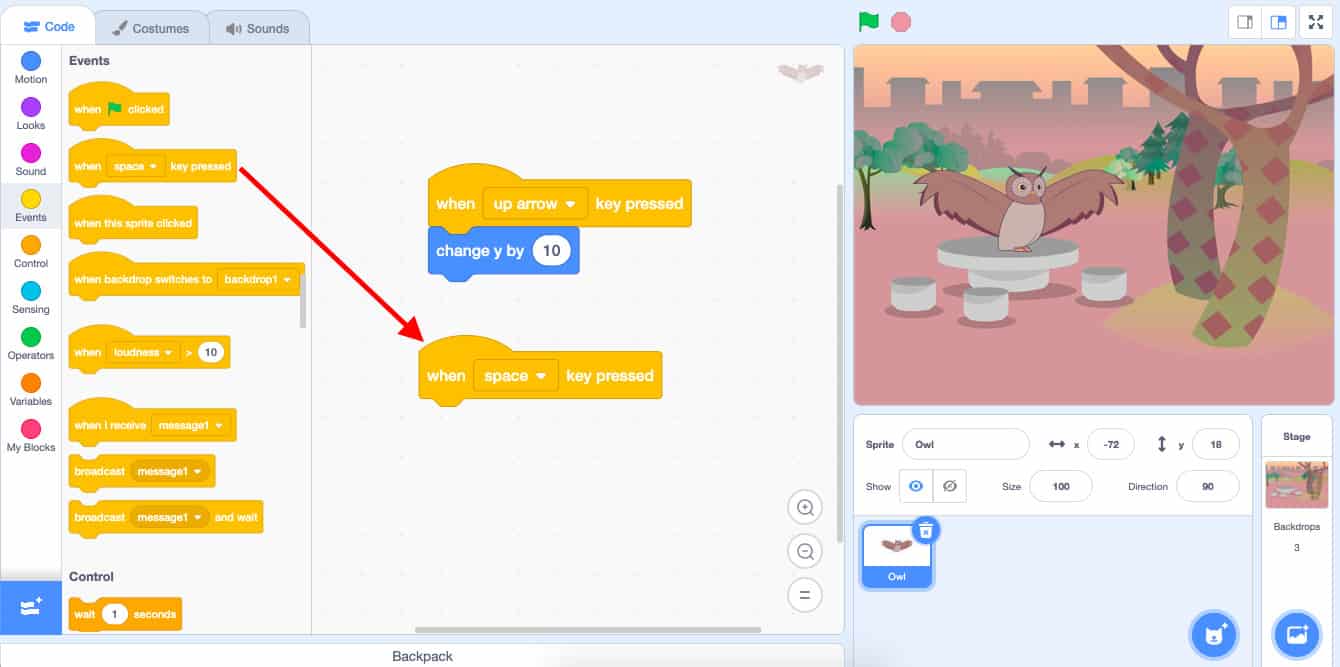Viewport: 1340px width, 667px height.
Task: Edit the sprite x position field
Action: point(1110,444)
